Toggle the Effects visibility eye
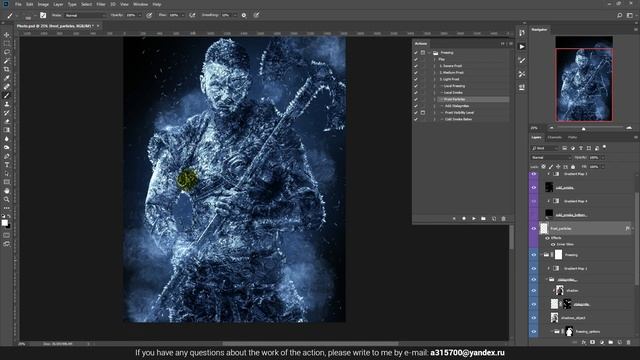640x360 pixels. point(547,238)
